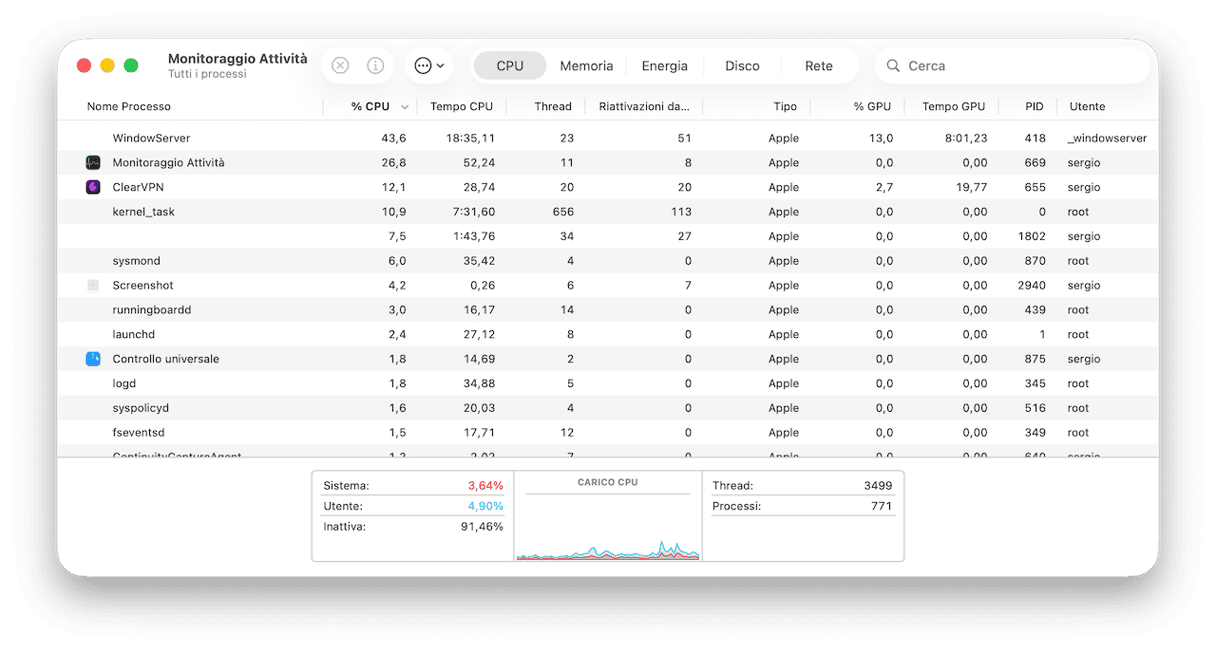
Task: Click the Processi count 771
Action: pos(881,506)
